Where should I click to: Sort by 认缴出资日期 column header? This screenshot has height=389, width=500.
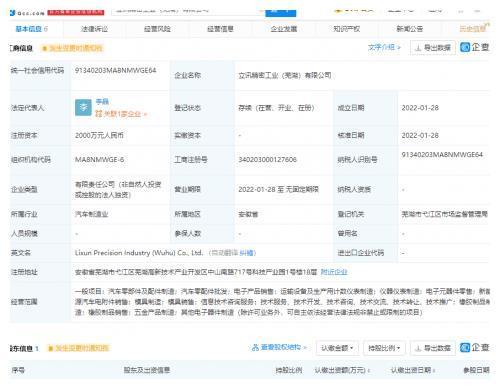pos(413,370)
